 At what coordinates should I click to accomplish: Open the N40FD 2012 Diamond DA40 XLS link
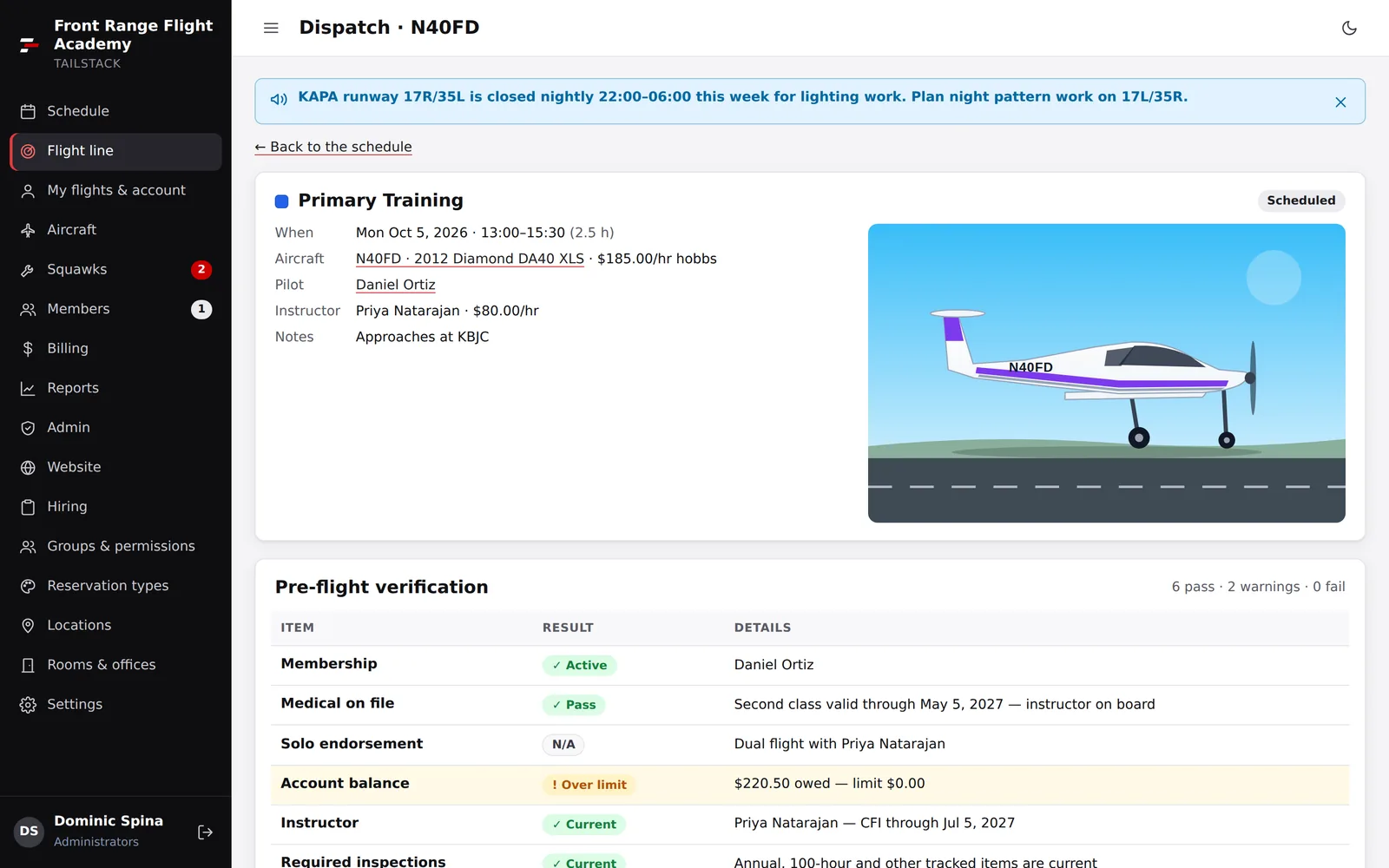[470, 259]
